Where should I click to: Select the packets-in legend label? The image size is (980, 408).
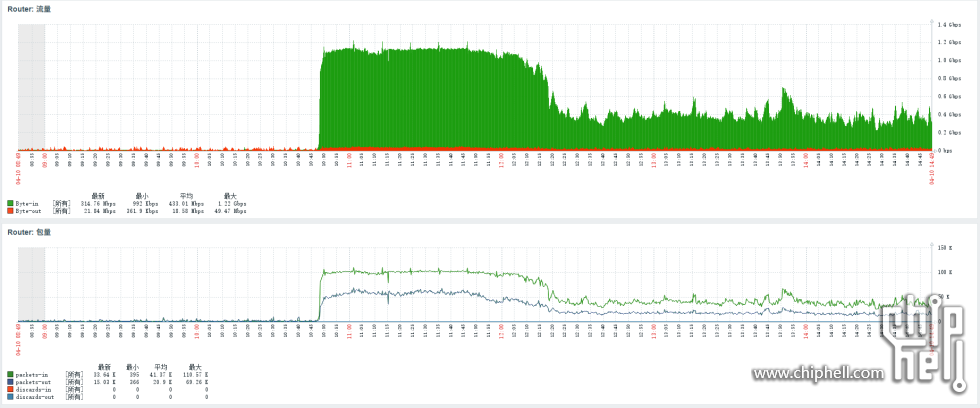31,375
